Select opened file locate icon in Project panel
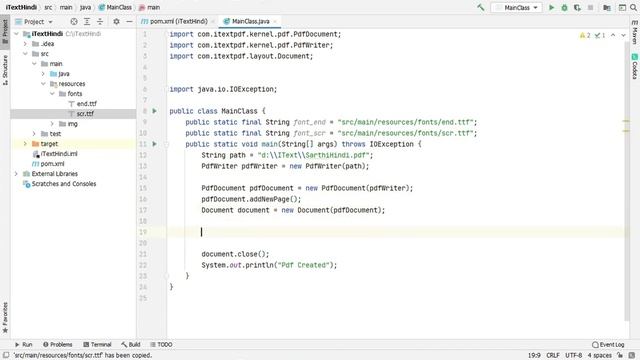The height and width of the screenshot is (360, 640). [74, 21]
